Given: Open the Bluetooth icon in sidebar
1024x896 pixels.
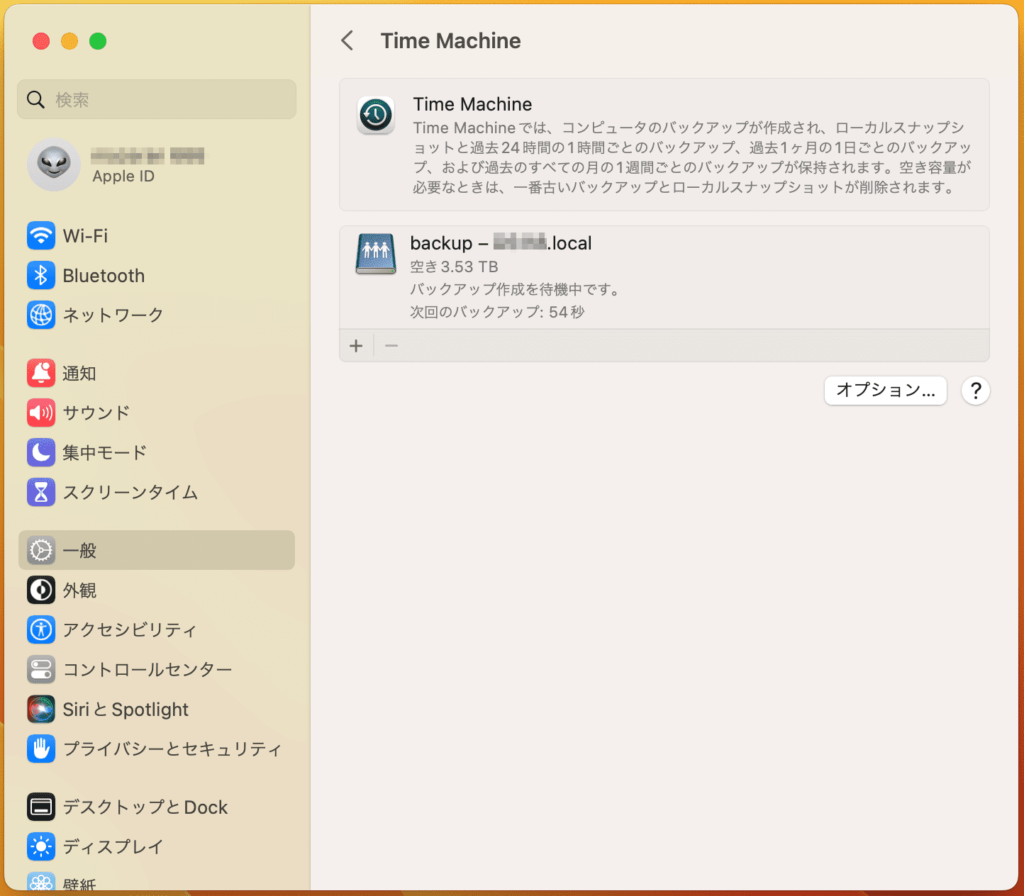Looking at the screenshot, I should 40,276.
